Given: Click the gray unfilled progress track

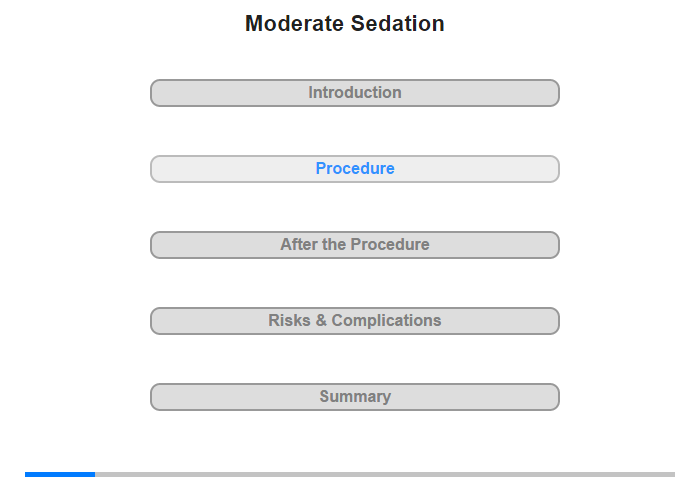Looking at the screenshot, I should coord(385,474).
